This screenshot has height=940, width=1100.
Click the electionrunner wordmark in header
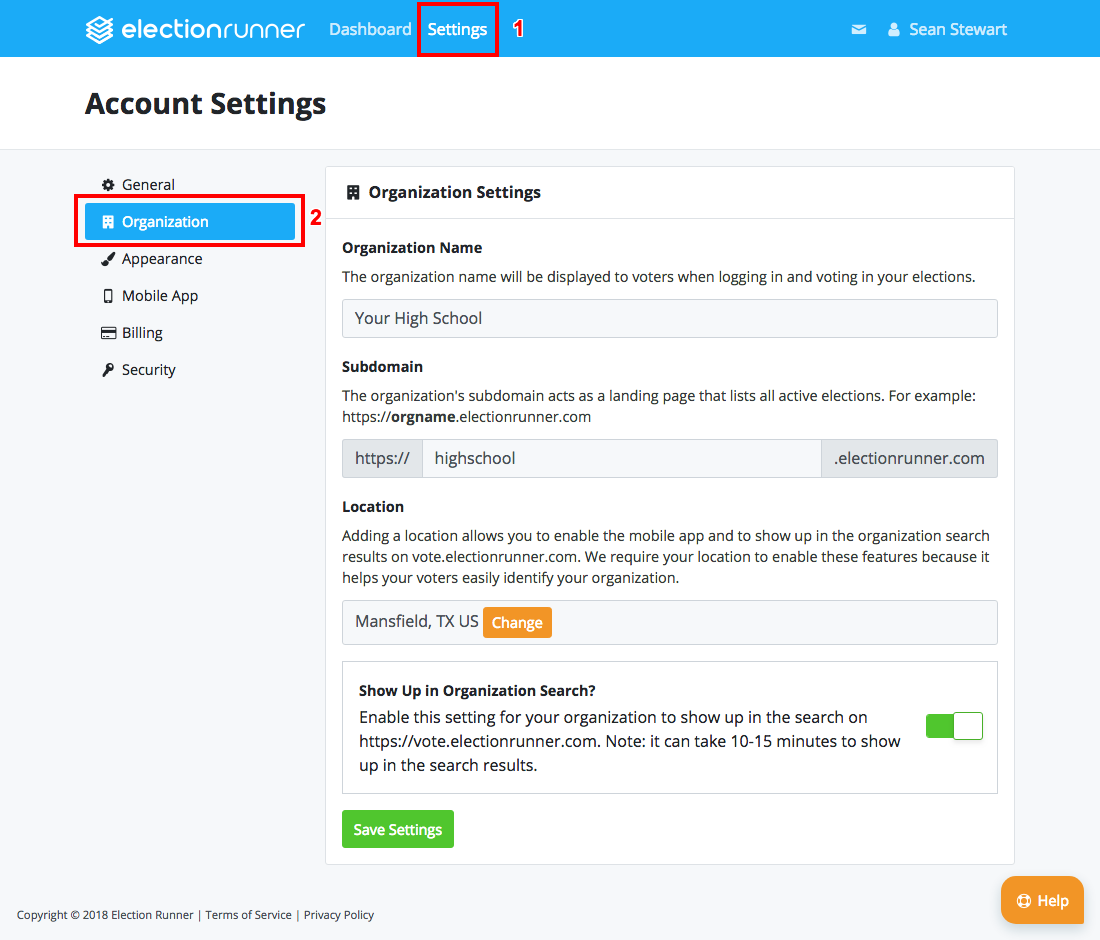213,29
